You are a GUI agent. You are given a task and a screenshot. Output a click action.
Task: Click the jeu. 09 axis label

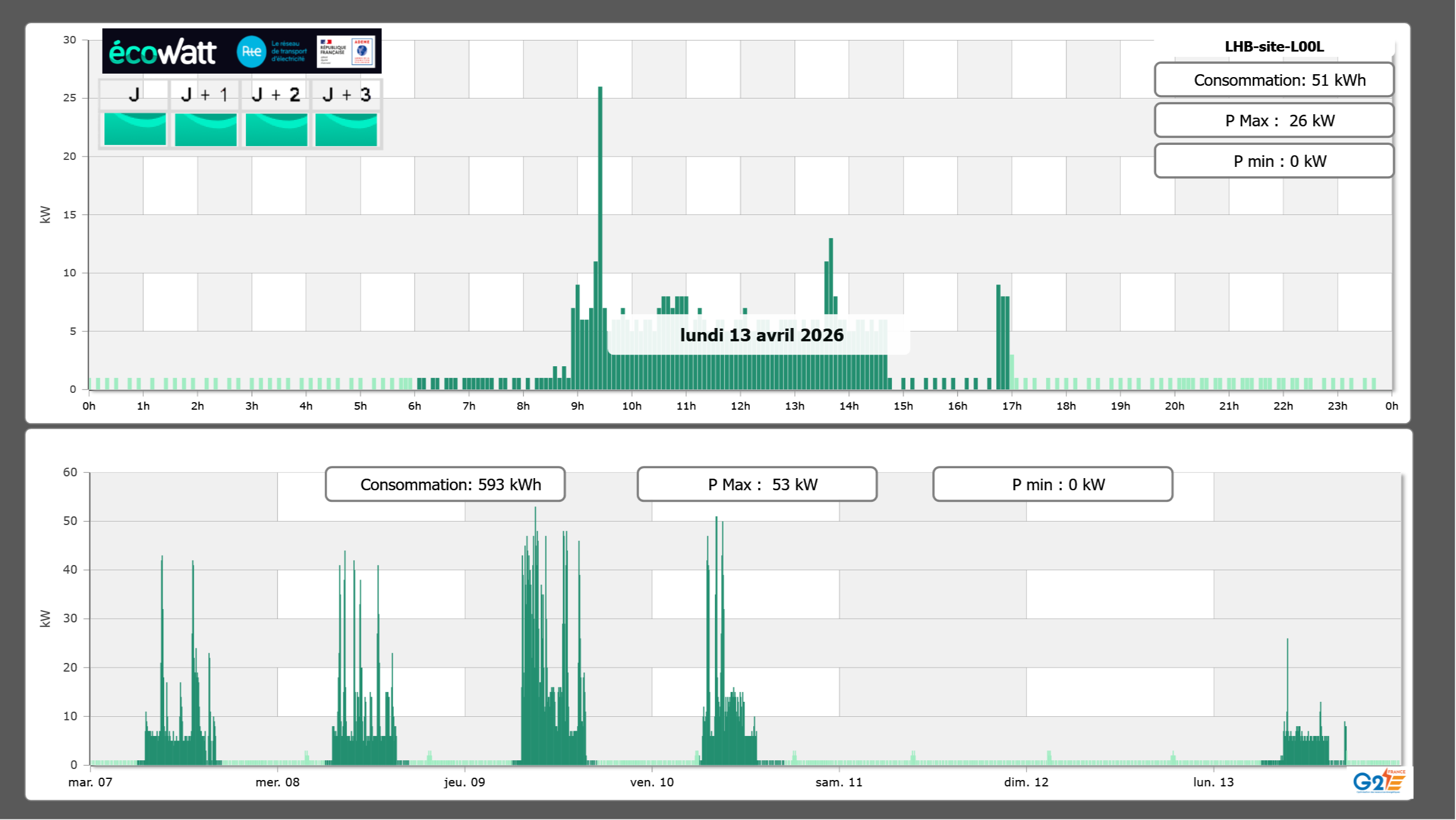(464, 782)
